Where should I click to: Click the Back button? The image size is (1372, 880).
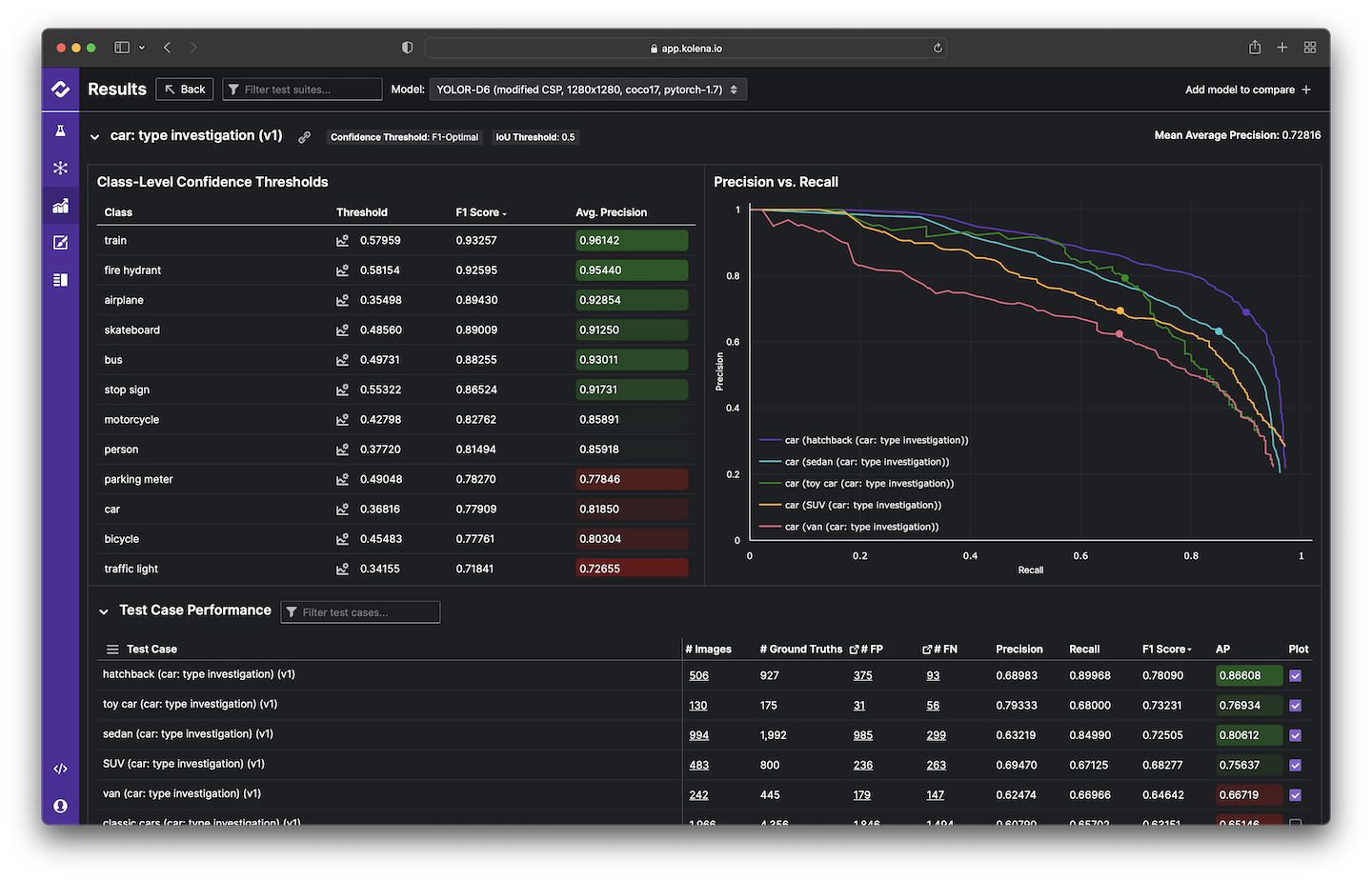(x=185, y=90)
